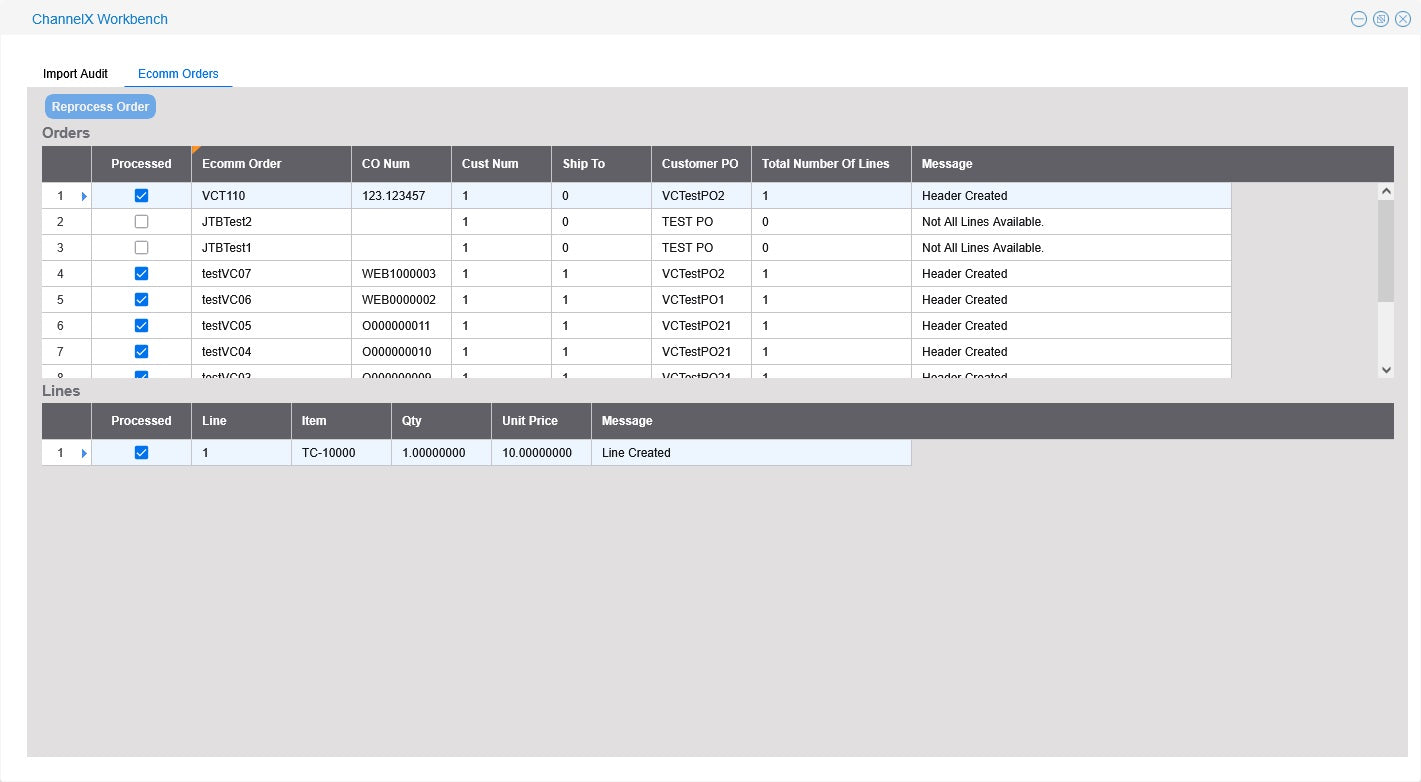Uncheck Processed checkbox for order VCT110
The height and width of the screenshot is (782, 1421).
(x=141, y=196)
